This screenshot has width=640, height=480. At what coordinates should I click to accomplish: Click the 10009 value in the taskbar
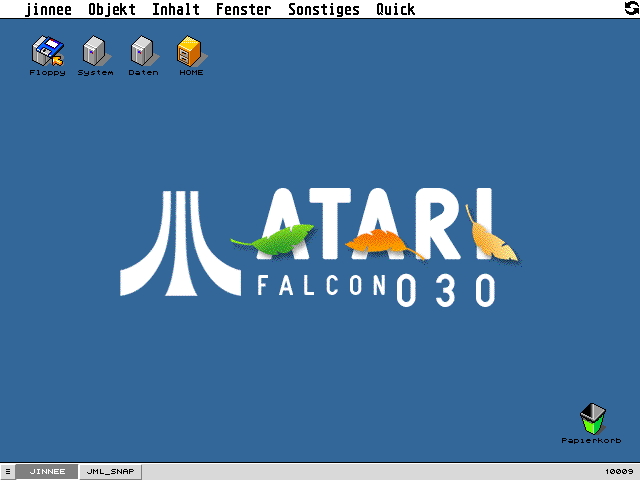619,471
